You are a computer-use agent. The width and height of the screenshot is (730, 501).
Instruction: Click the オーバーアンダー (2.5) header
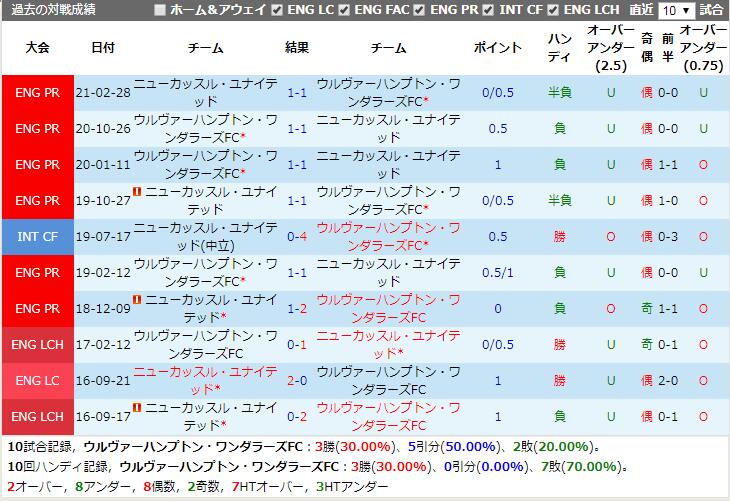(611, 47)
